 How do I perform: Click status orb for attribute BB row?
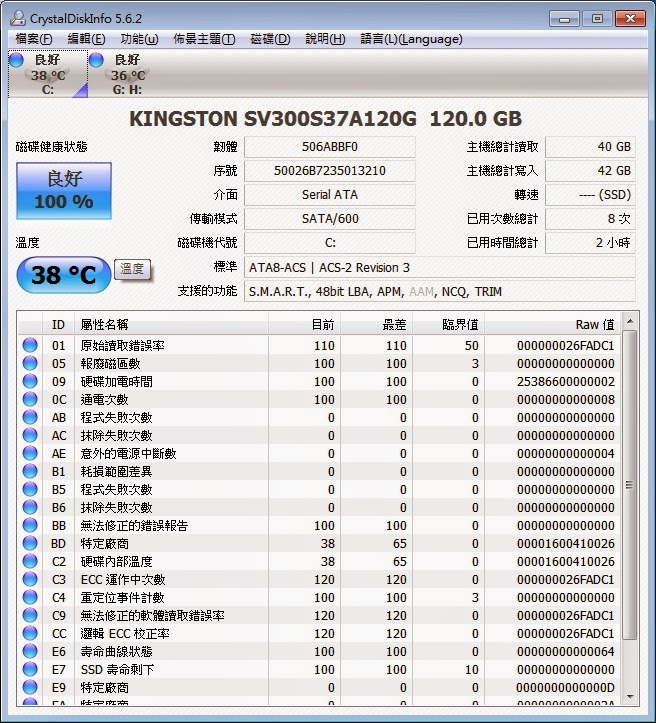[30, 525]
